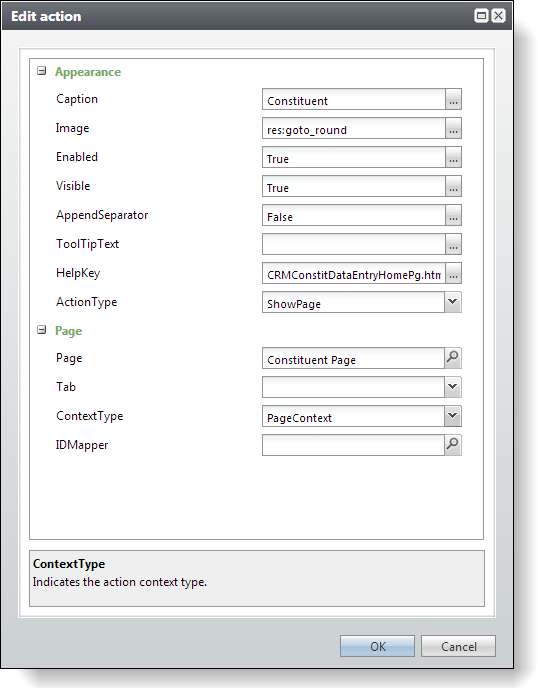The height and width of the screenshot is (688, 538).
Task: Collapse the Page section
Action: (x=42, y=330)
